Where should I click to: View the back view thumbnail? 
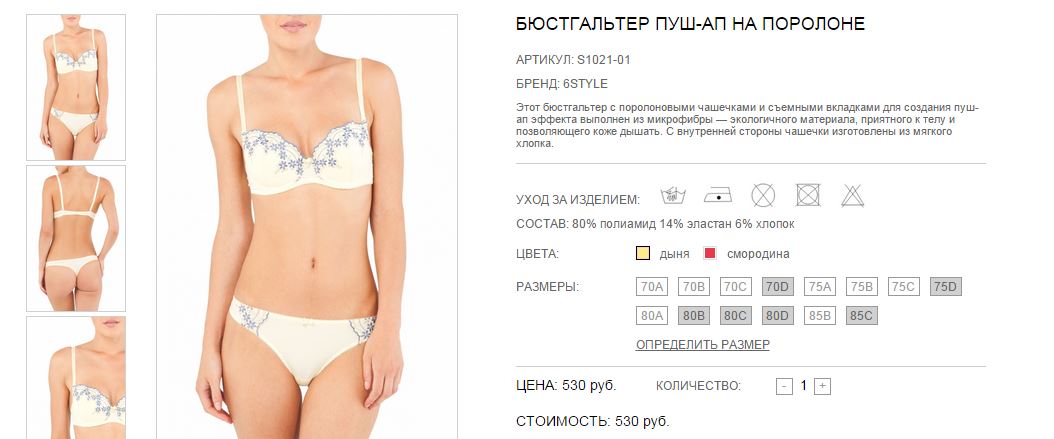pyautogui.click(x=76, y=239)
